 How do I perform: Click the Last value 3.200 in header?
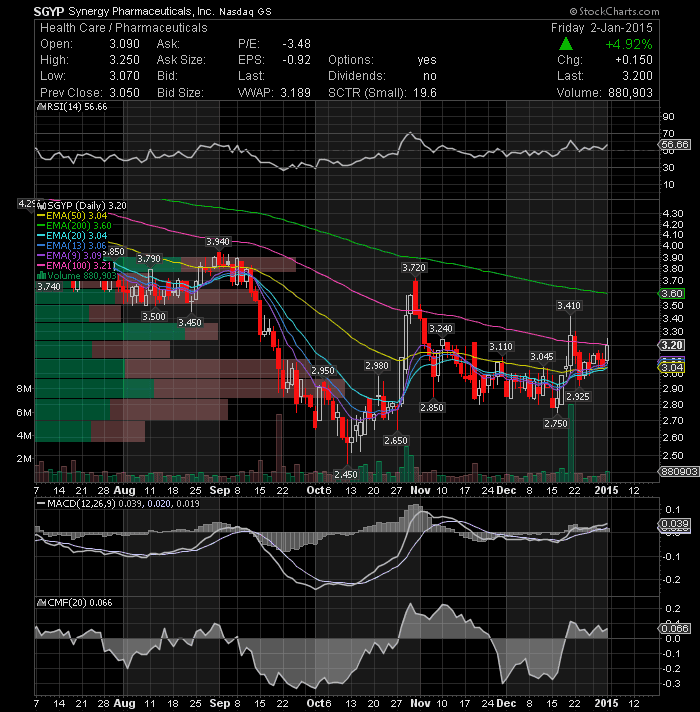(637, 76)
